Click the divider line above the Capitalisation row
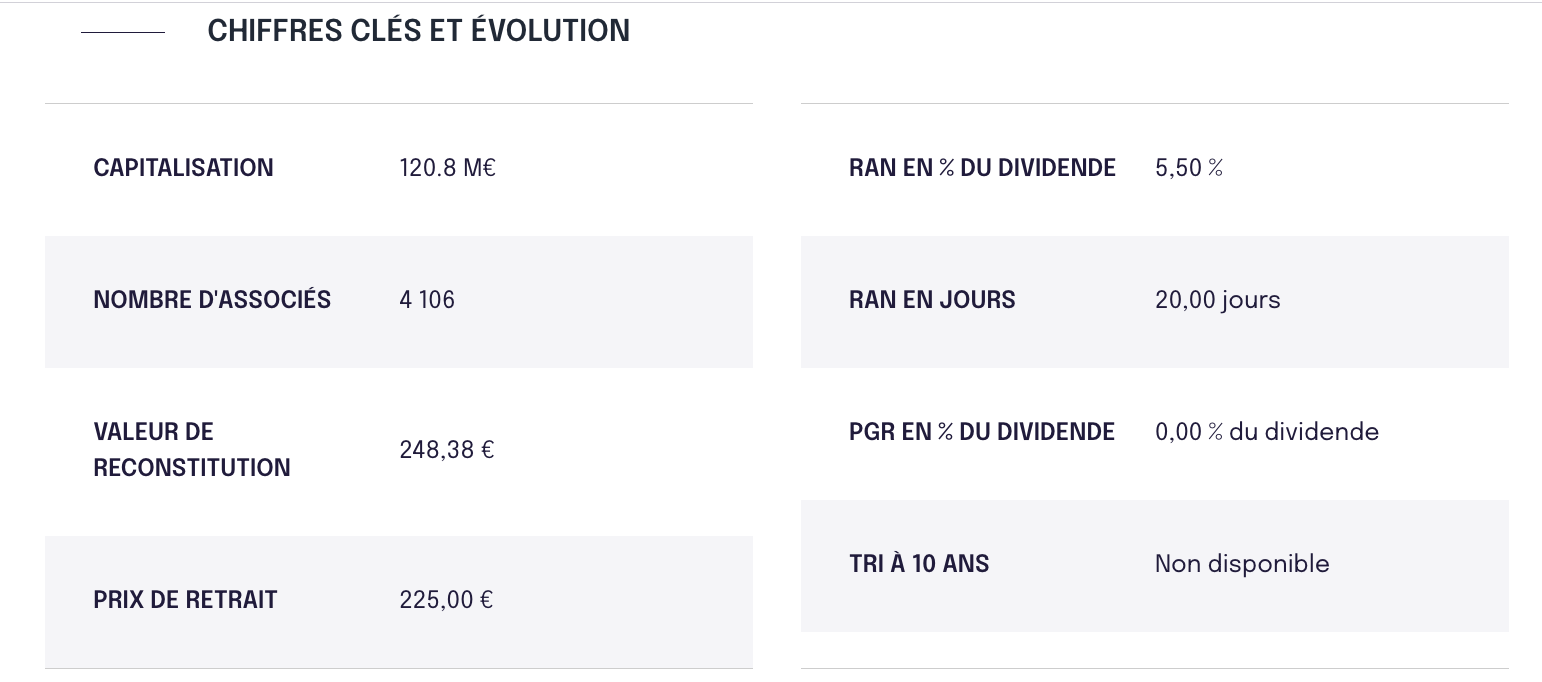The height and width of the screenshot is (682, 1542). tap(398, 103)
